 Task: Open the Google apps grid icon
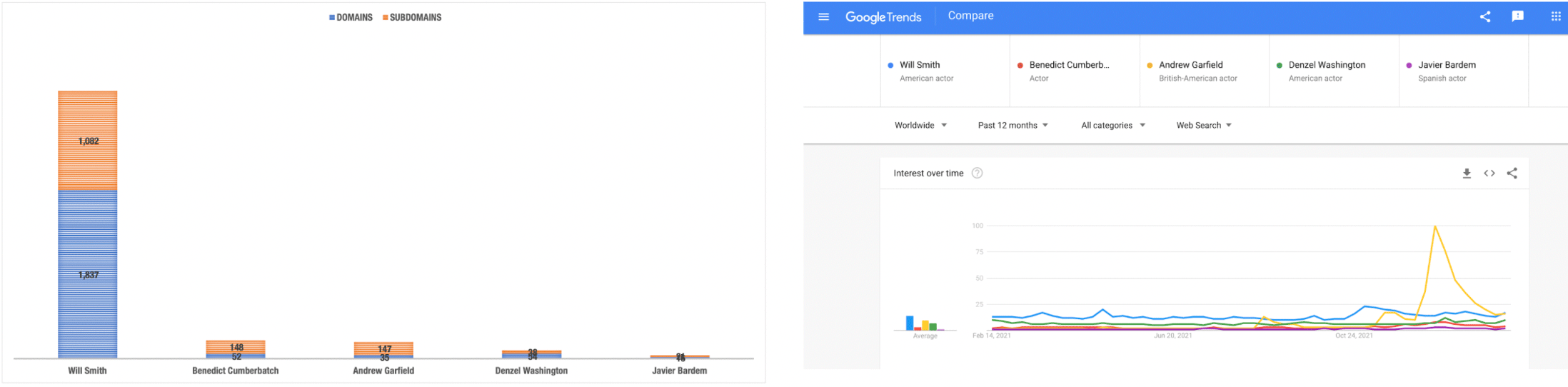(1556, 16)
